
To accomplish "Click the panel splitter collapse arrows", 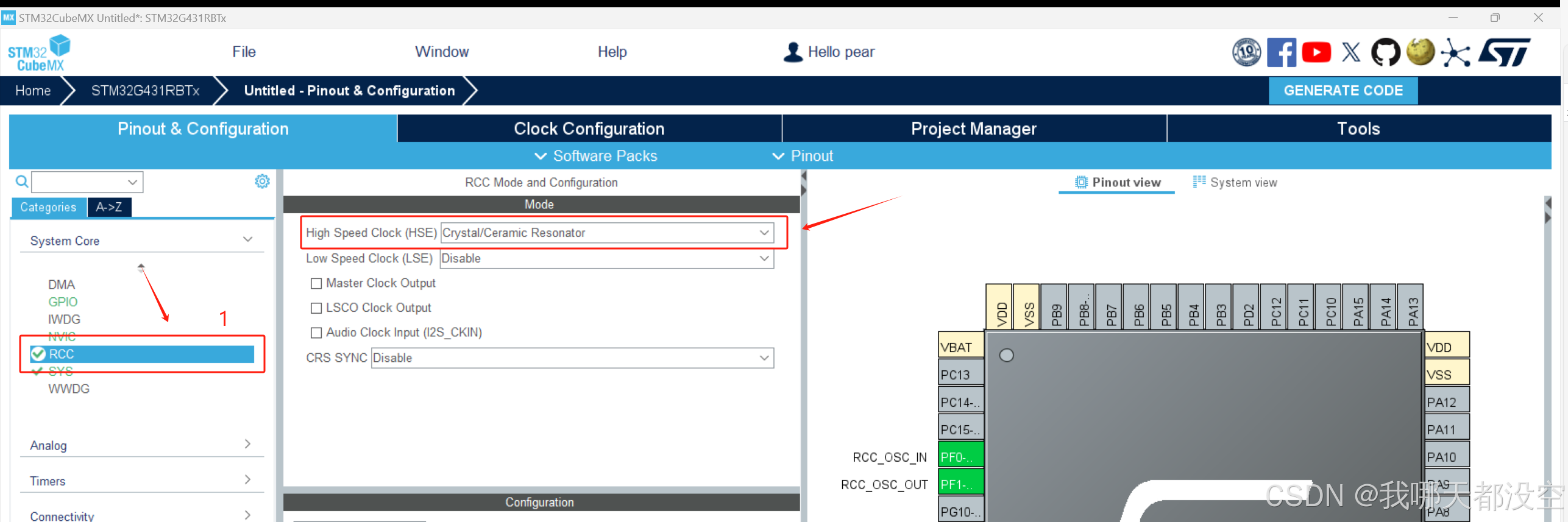I will (803, 183).
